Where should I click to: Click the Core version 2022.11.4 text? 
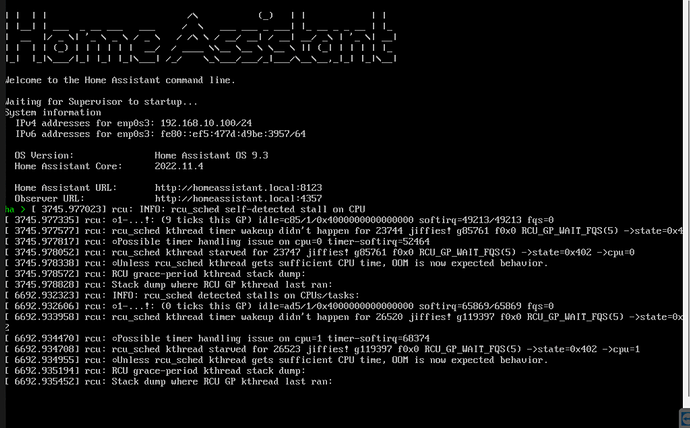click(179, 166)
